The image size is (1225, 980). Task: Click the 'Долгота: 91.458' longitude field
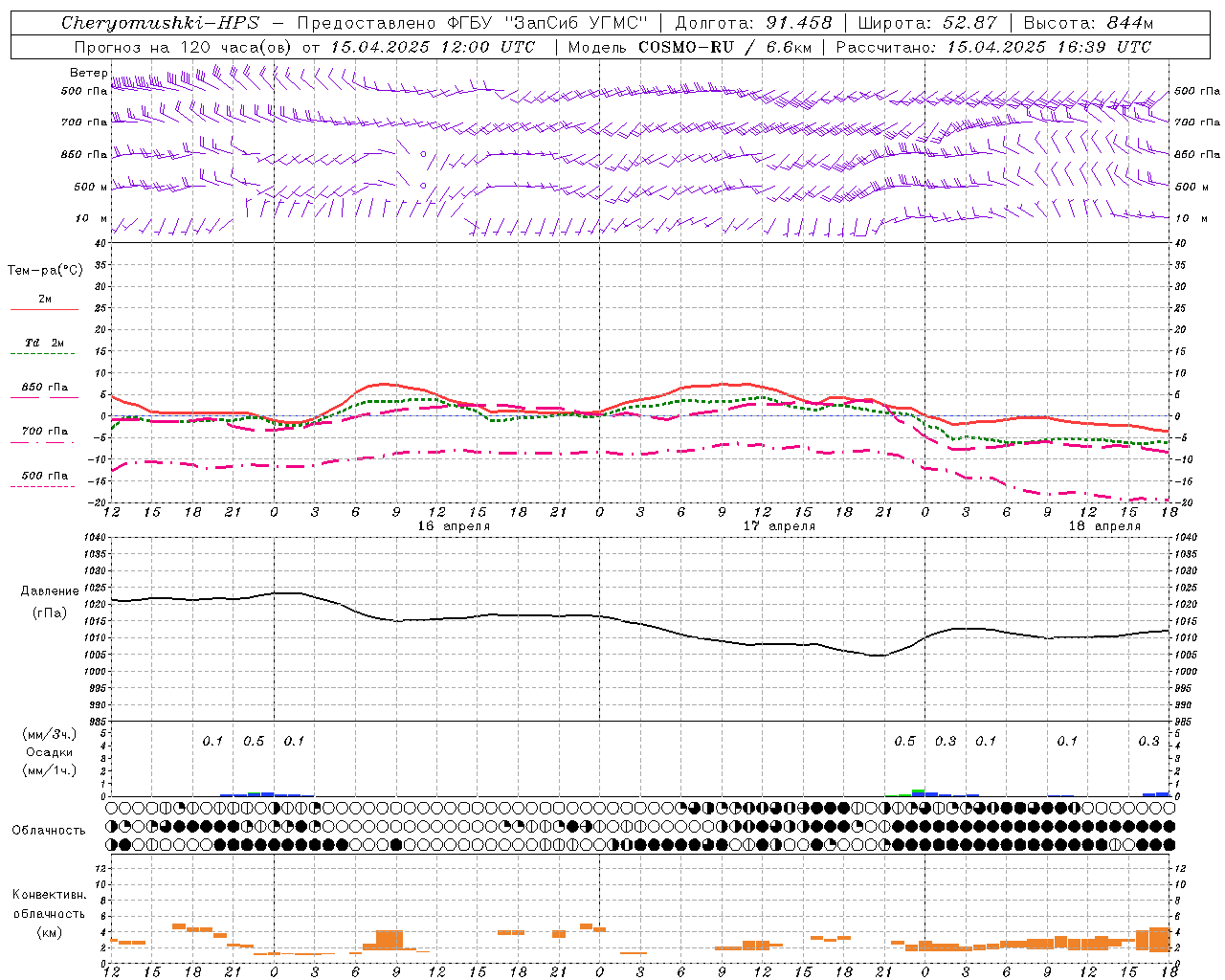click(x=753, y=23)
